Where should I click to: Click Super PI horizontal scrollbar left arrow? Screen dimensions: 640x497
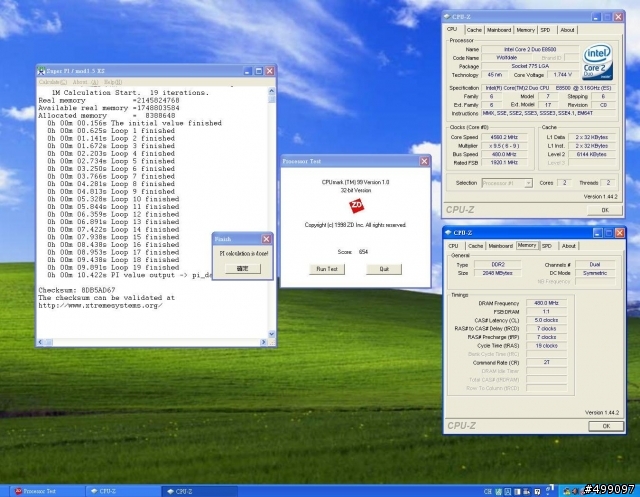click(x=40, y=342)
